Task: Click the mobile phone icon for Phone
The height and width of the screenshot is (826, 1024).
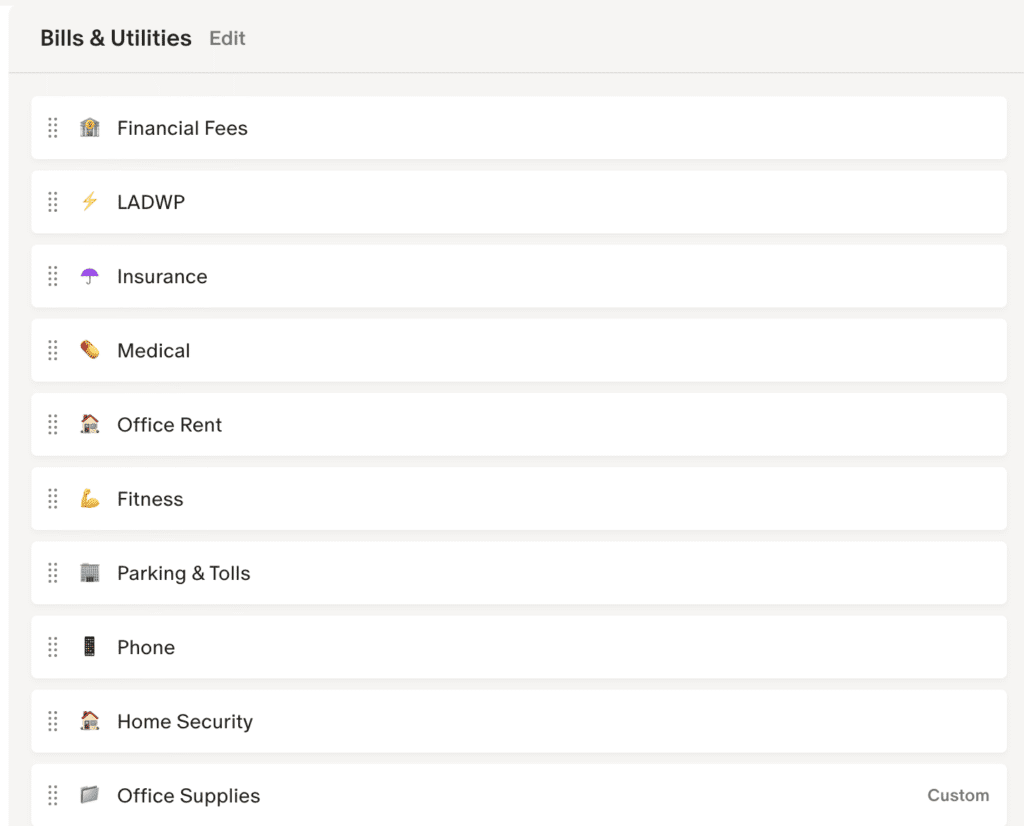Action: 90,647
